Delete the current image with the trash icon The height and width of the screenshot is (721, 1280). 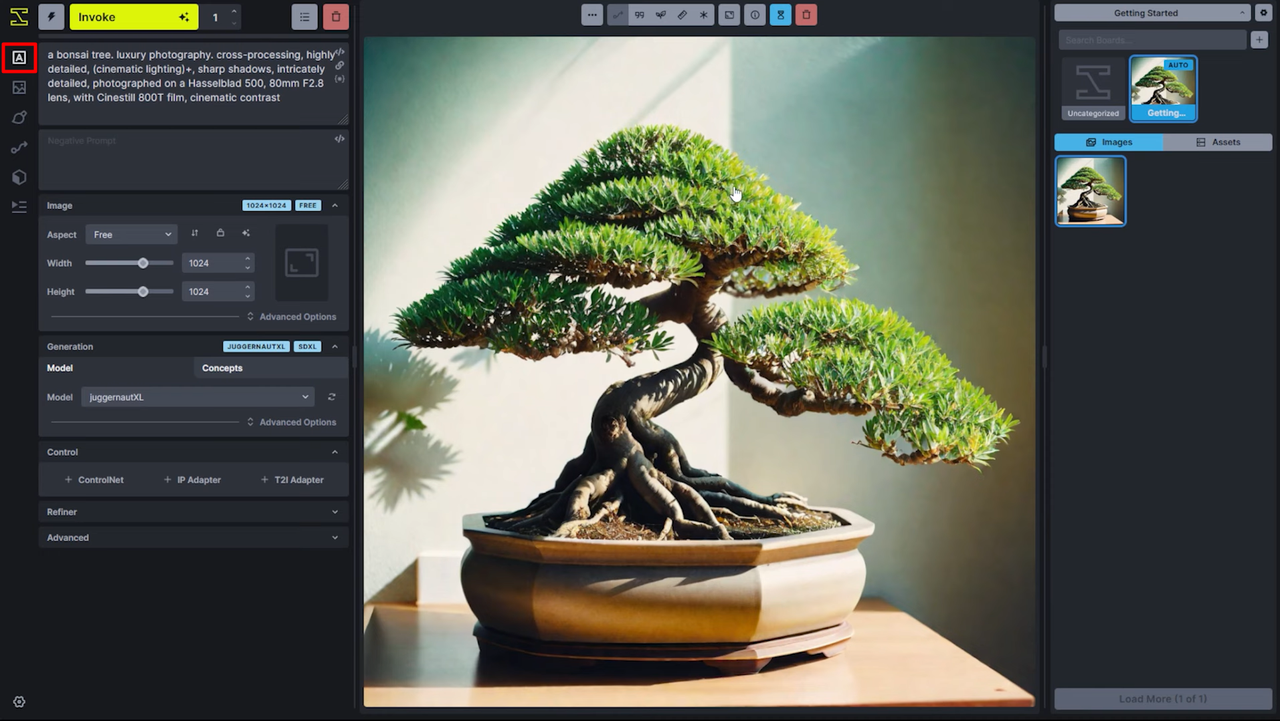click(806, 15)
